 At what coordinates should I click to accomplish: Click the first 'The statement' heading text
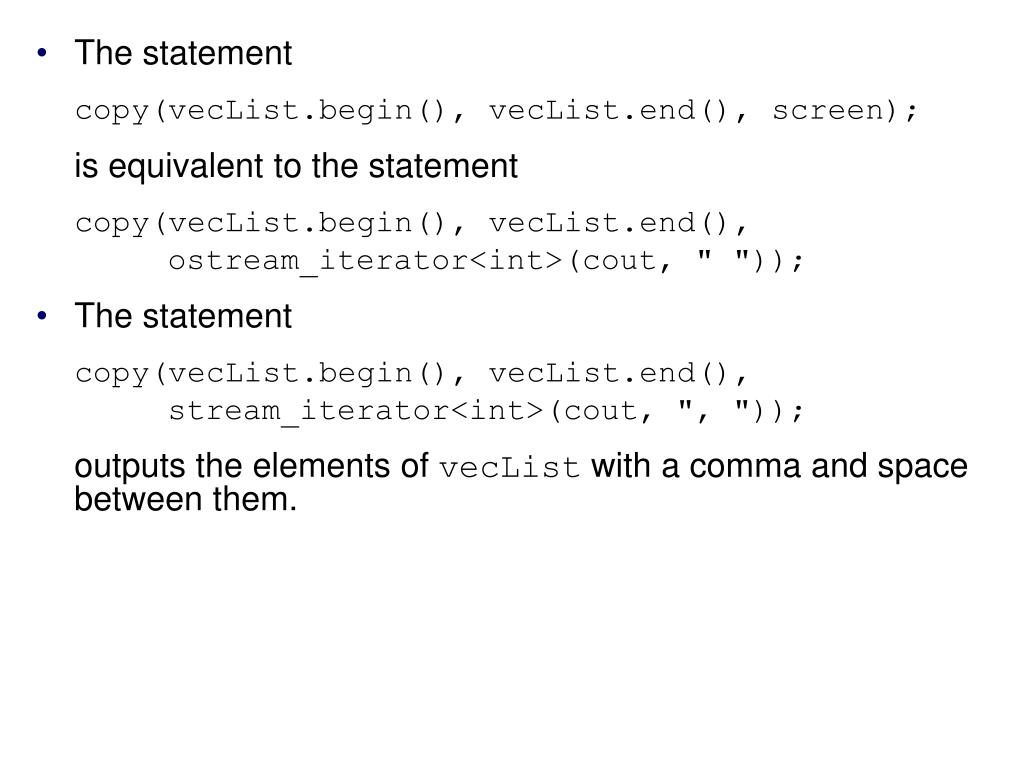coord(184,54)
